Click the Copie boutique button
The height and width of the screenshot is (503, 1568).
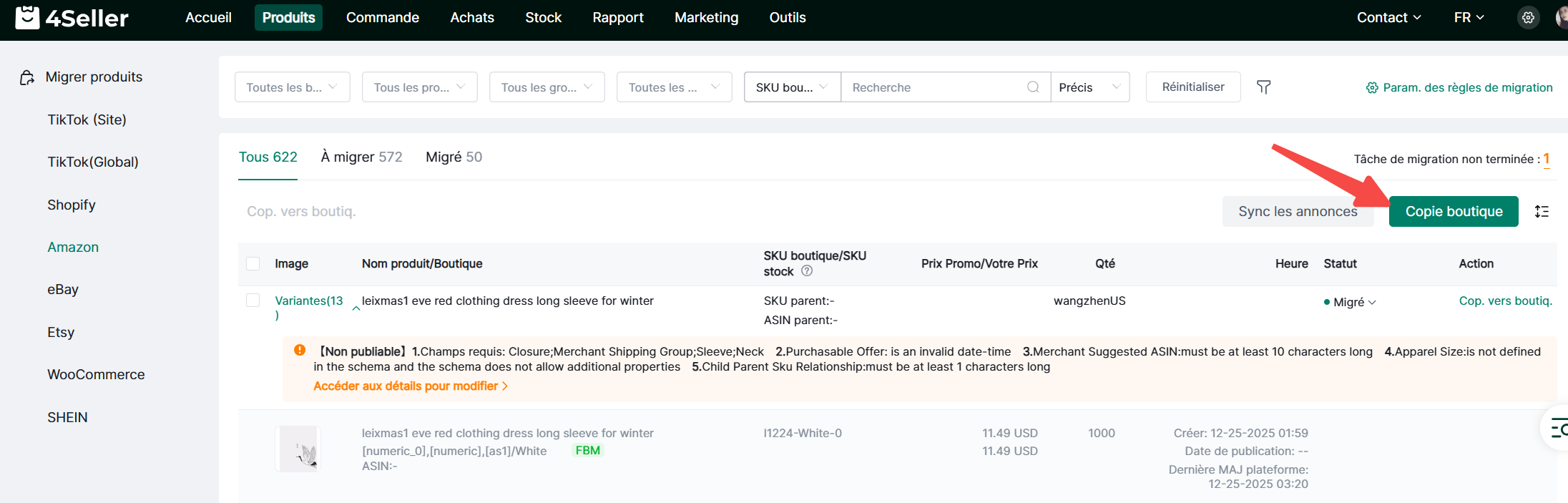coord(1453,212)
